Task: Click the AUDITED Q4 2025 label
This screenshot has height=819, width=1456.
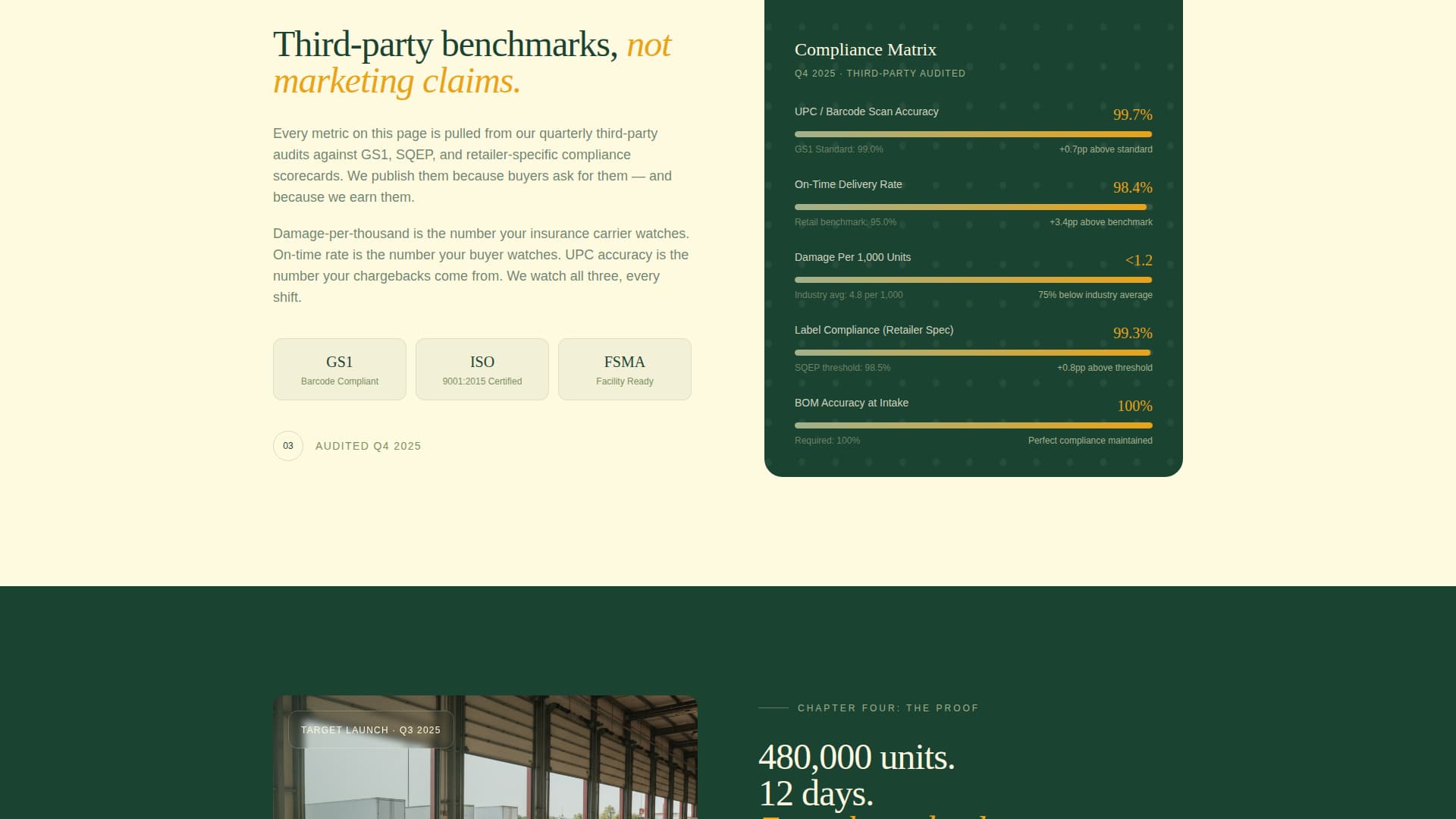Action: [368, 446]
